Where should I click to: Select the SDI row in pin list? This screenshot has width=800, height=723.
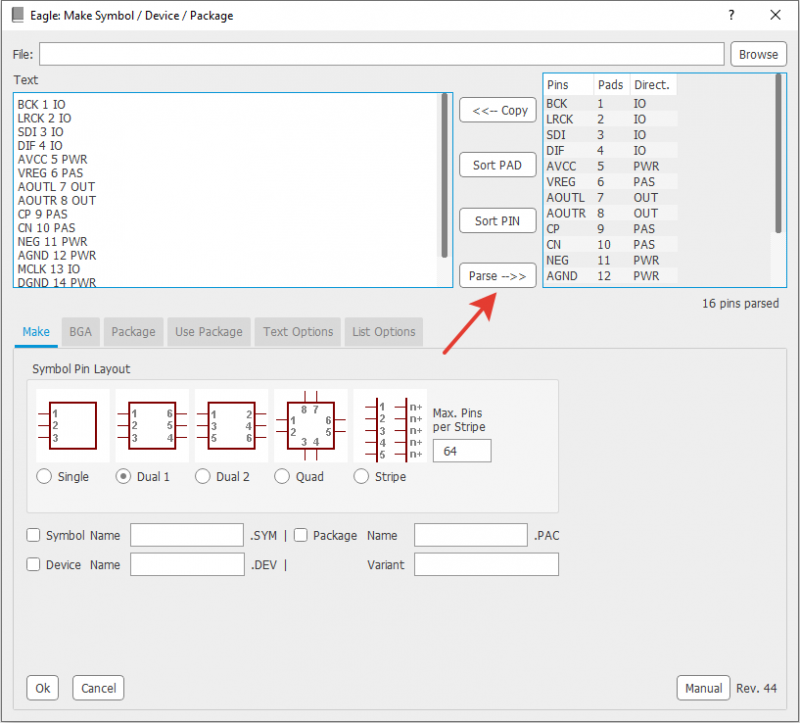611,135
